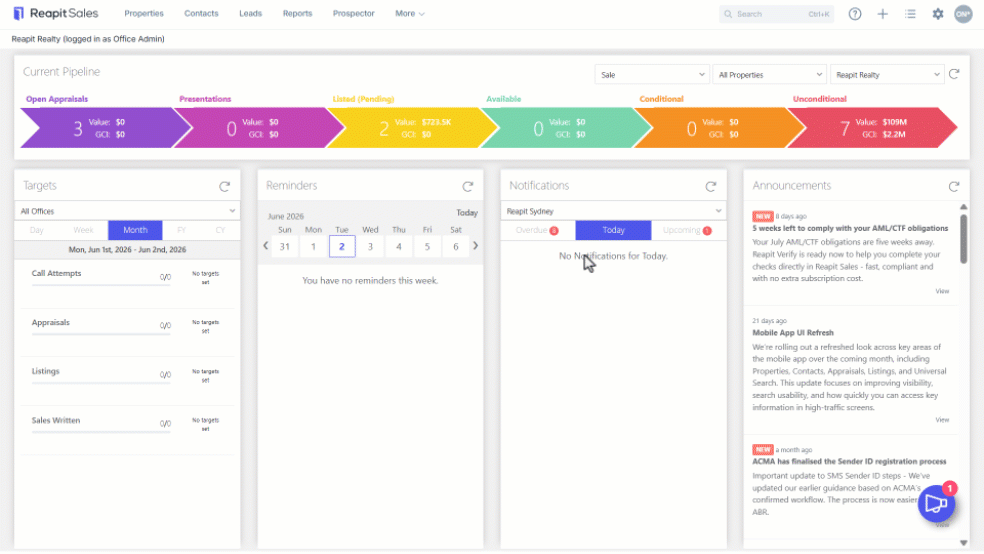Select Tuesday 2 in the calendar
Image resolution: width=984 pixels, height=554 pixels.
[x=342, y=247]
